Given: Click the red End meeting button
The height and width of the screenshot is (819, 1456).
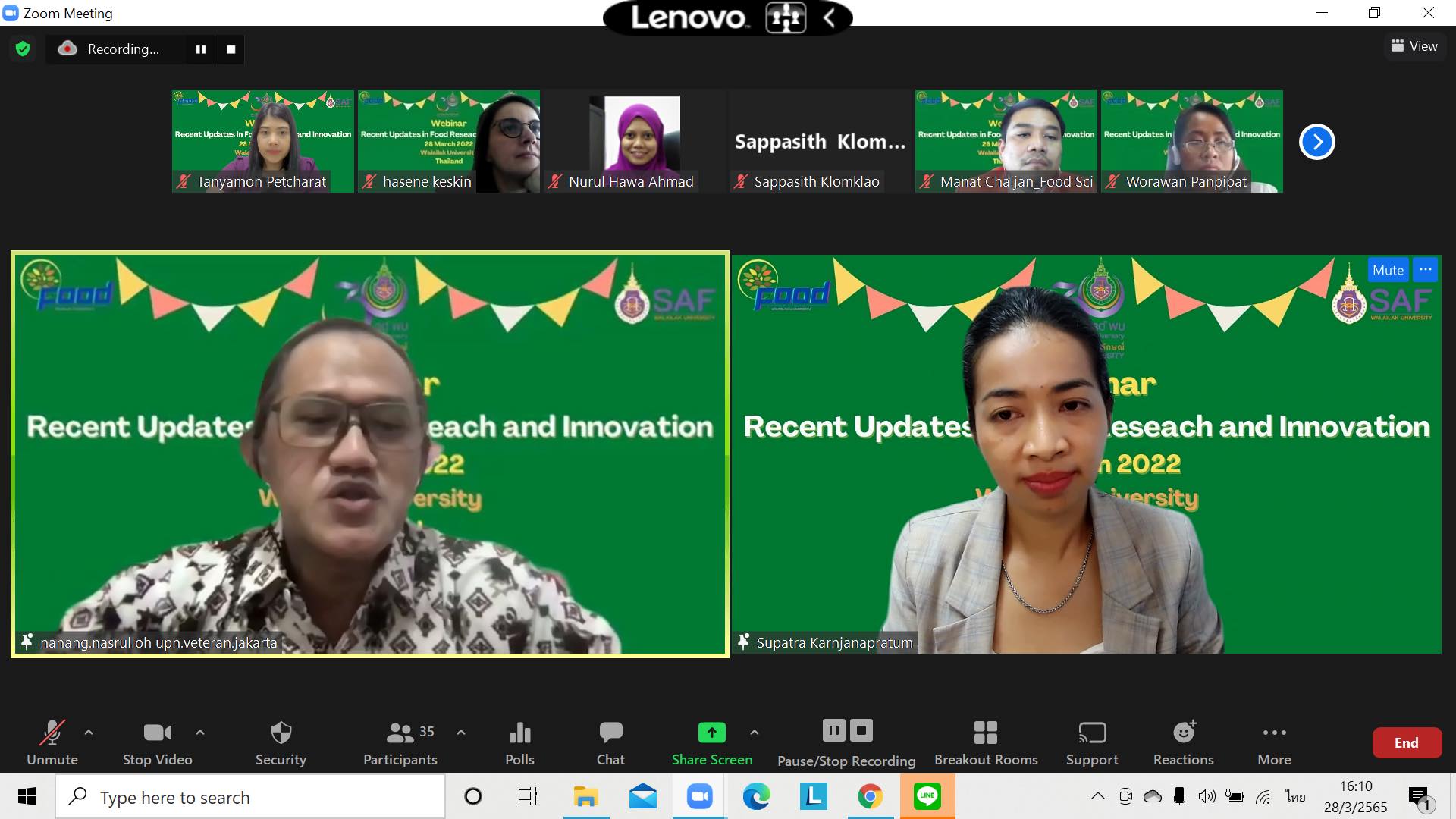Looking at the screenshot, I should (x=1406, y=742).
